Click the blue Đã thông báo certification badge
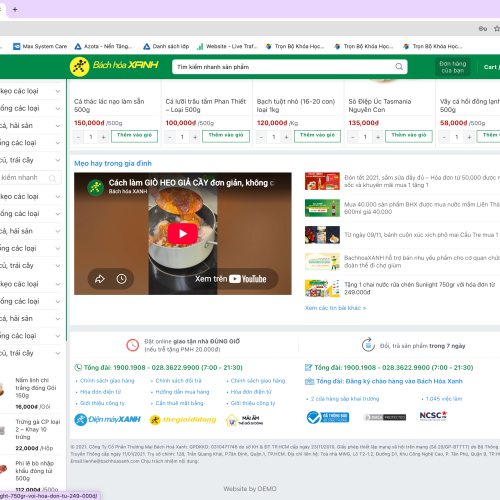Screen dimensions: 500x500 point(328,417)
